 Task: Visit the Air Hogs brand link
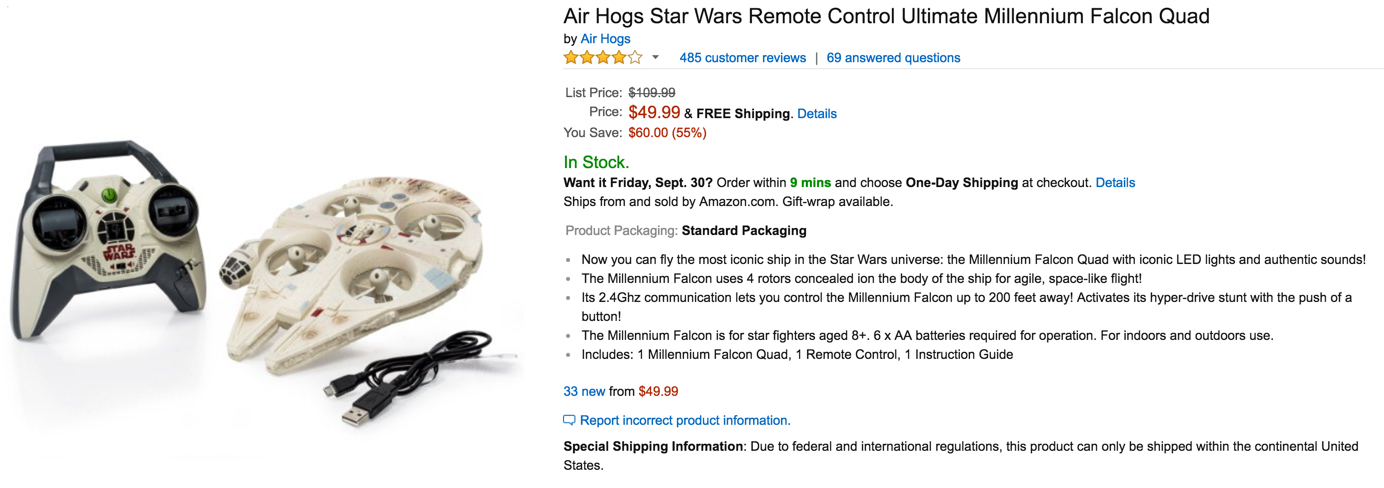(x=605, y=39)
